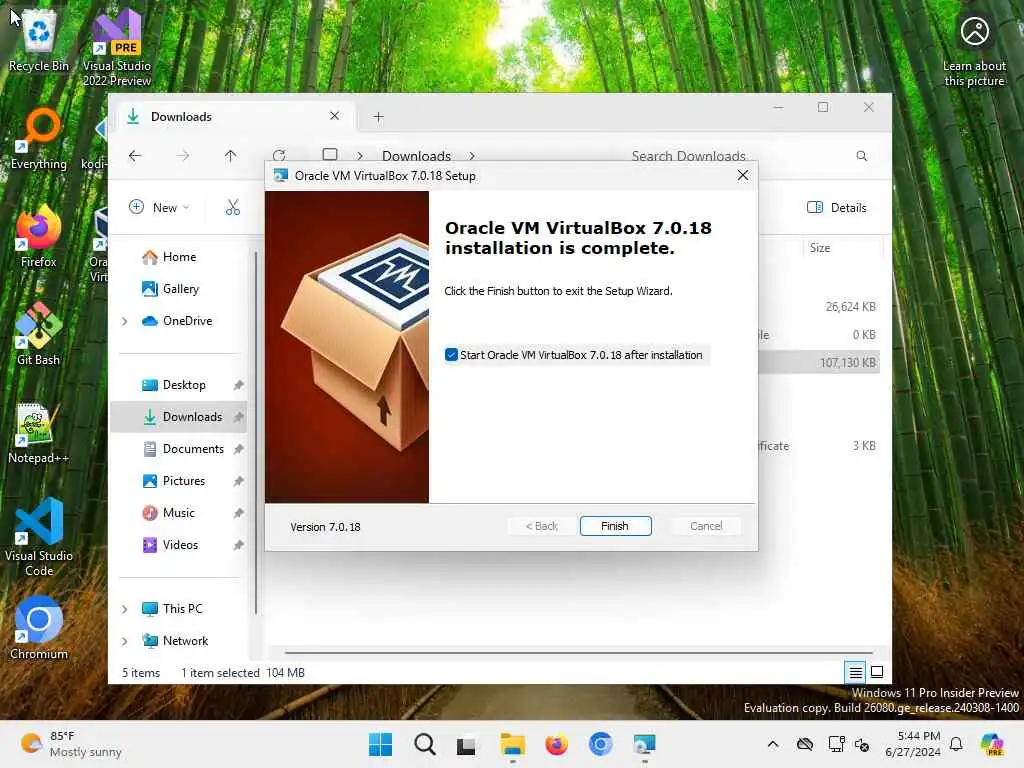Viewport: 1024px width, 768px height.
Task: Click the greyed Back button in Setup
Action: tap(541, 526)
